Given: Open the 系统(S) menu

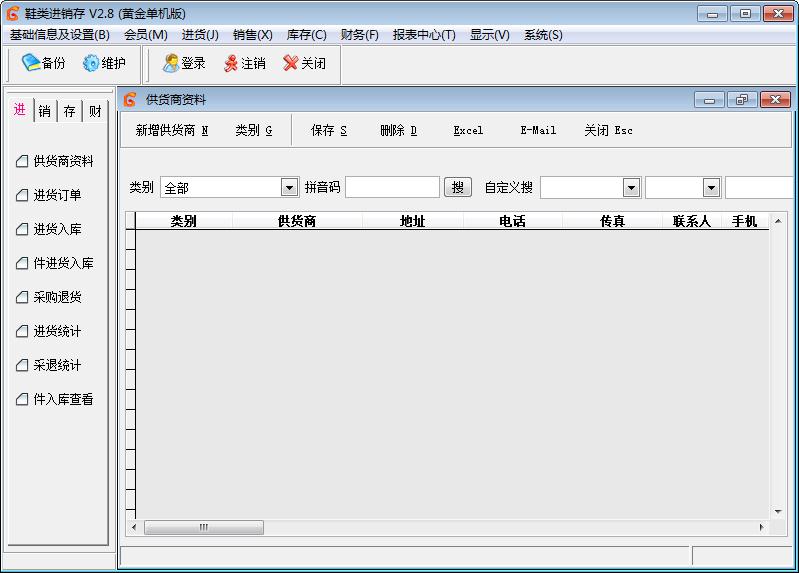Looking at the screenshot, I should (543, 35).
